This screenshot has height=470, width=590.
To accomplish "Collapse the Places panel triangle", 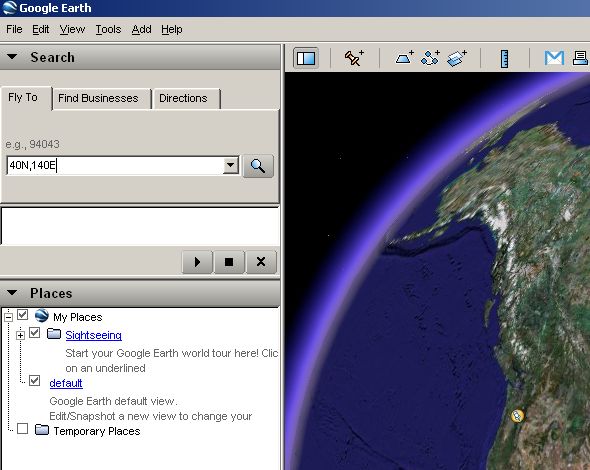I will [x=12, y=292].
